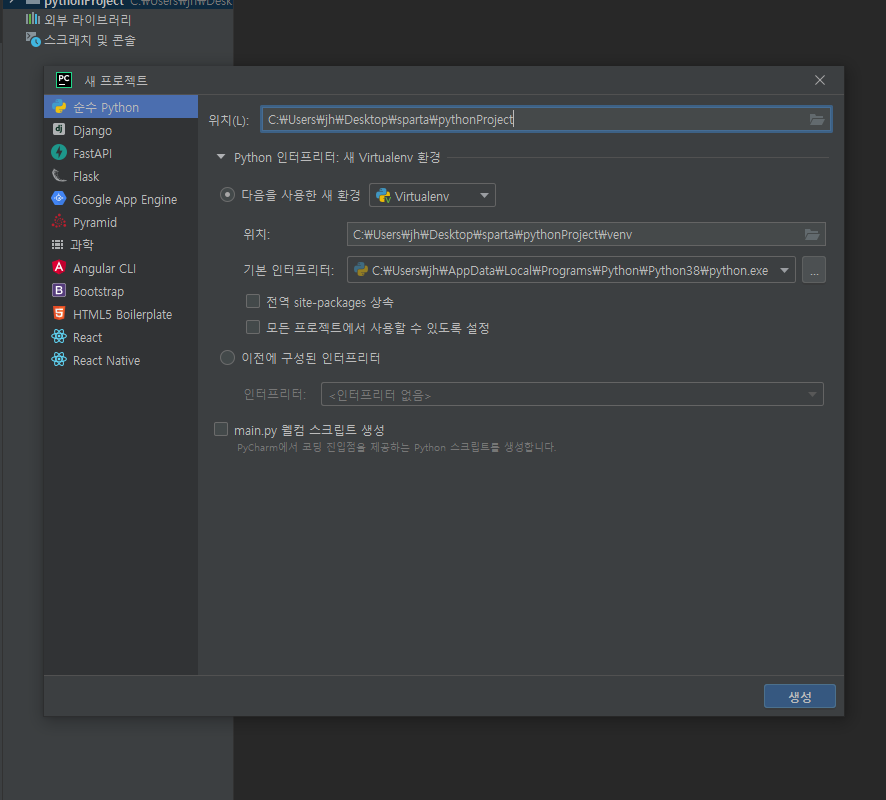
Task: Check main.py 웰컴 스크립트 생성 option
Action: point(221,429)
